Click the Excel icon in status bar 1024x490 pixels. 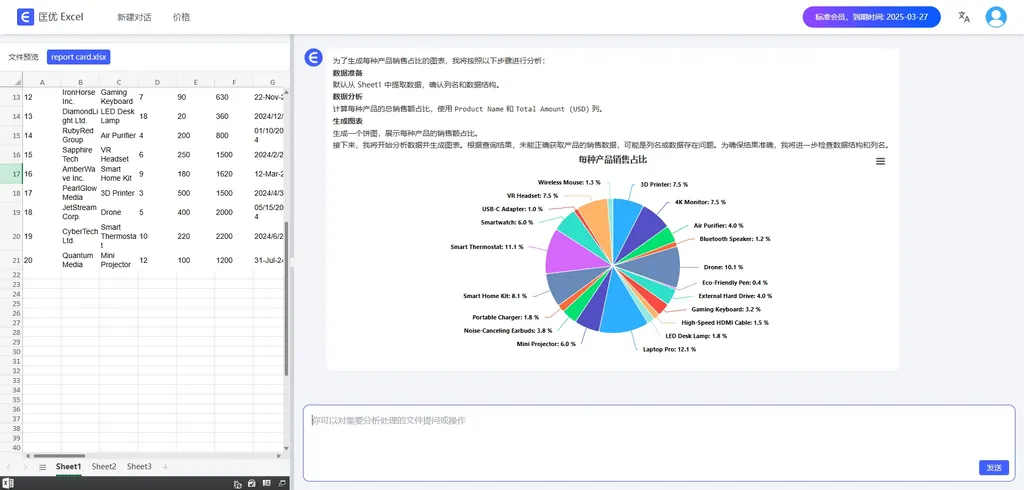8,483
